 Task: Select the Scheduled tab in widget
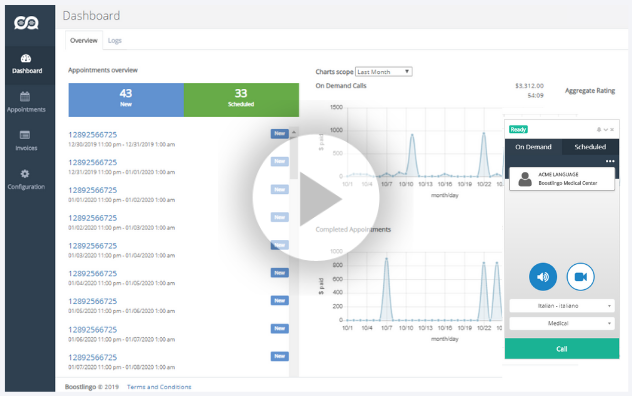click(590, 147)
